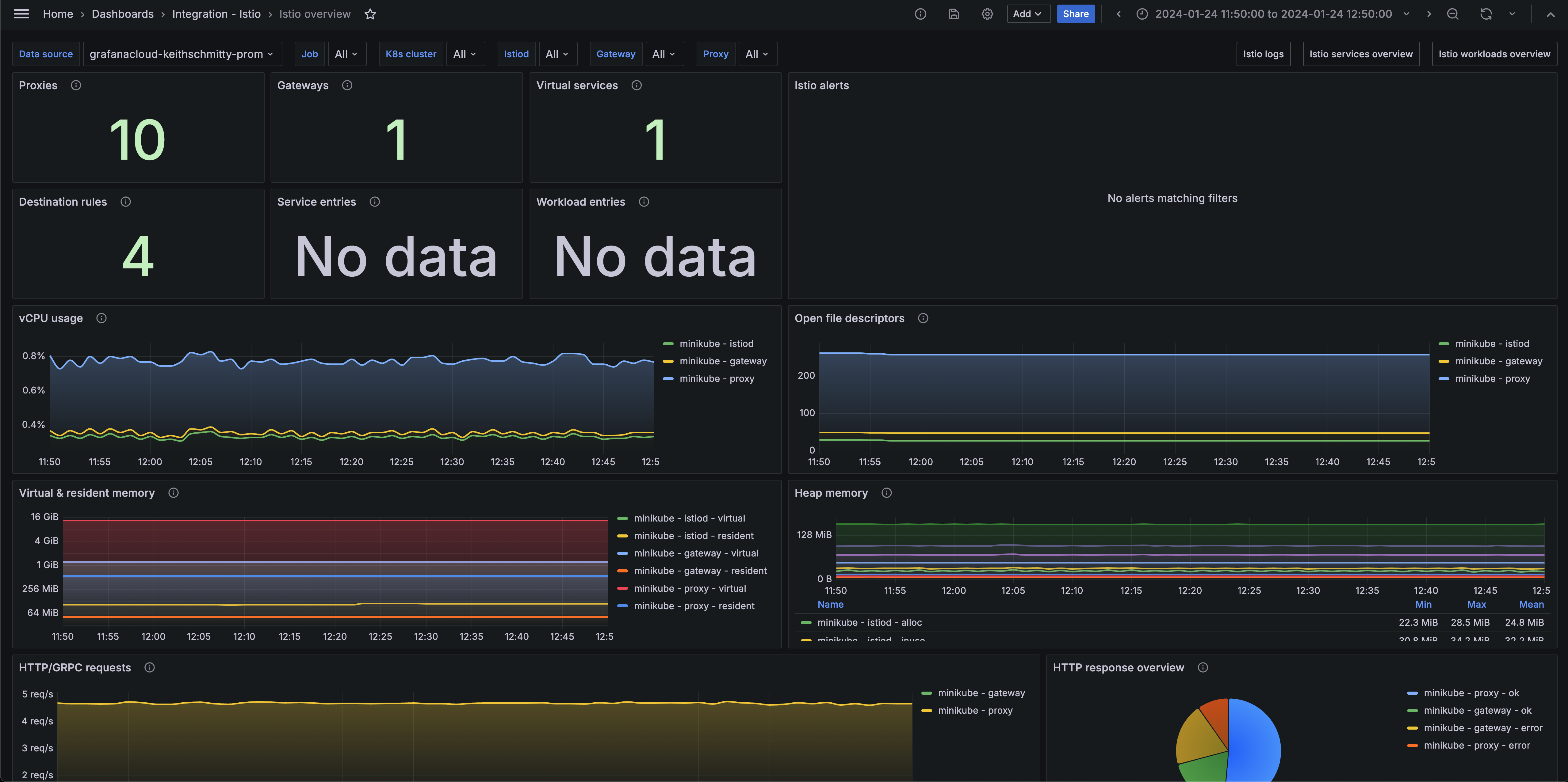Open Istio workloads overview
The width and height of the screenshot is (1568, 782).
(1495, 54)
